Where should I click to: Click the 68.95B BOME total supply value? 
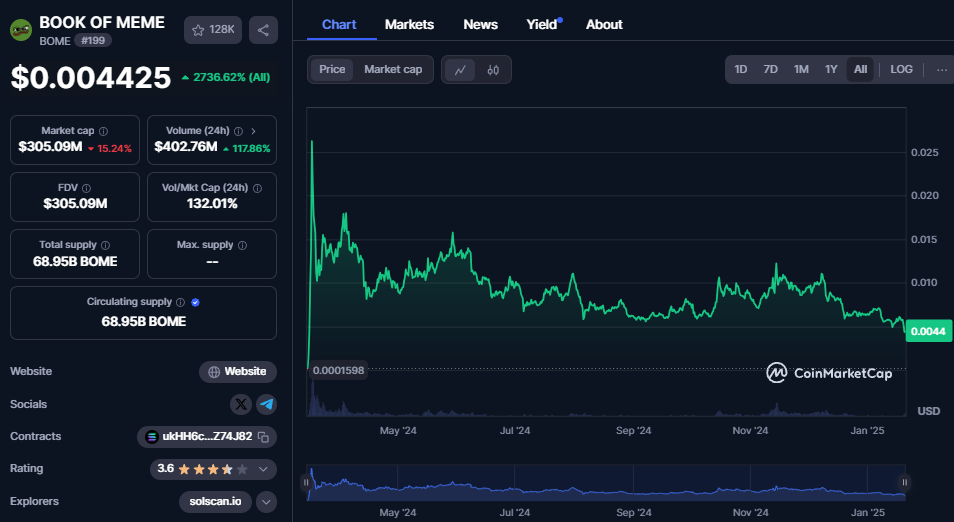(x=75, y=262)
